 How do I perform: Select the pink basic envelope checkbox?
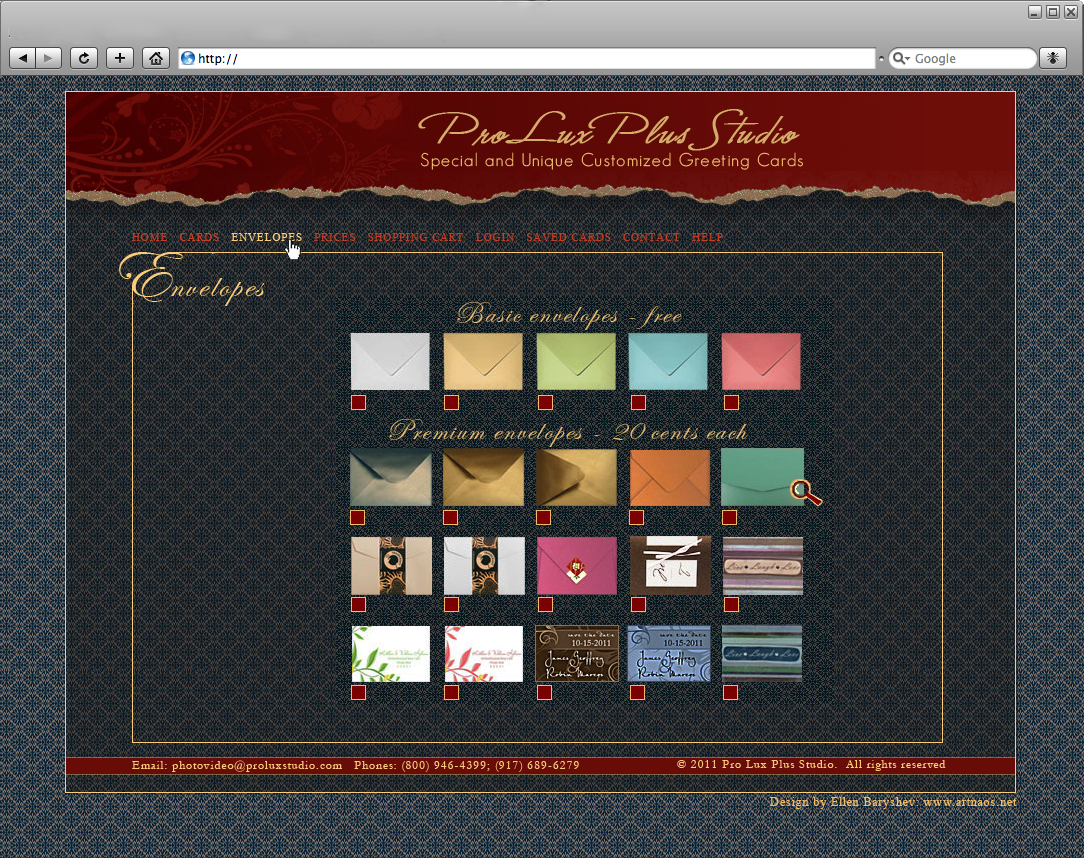point(731,402)
